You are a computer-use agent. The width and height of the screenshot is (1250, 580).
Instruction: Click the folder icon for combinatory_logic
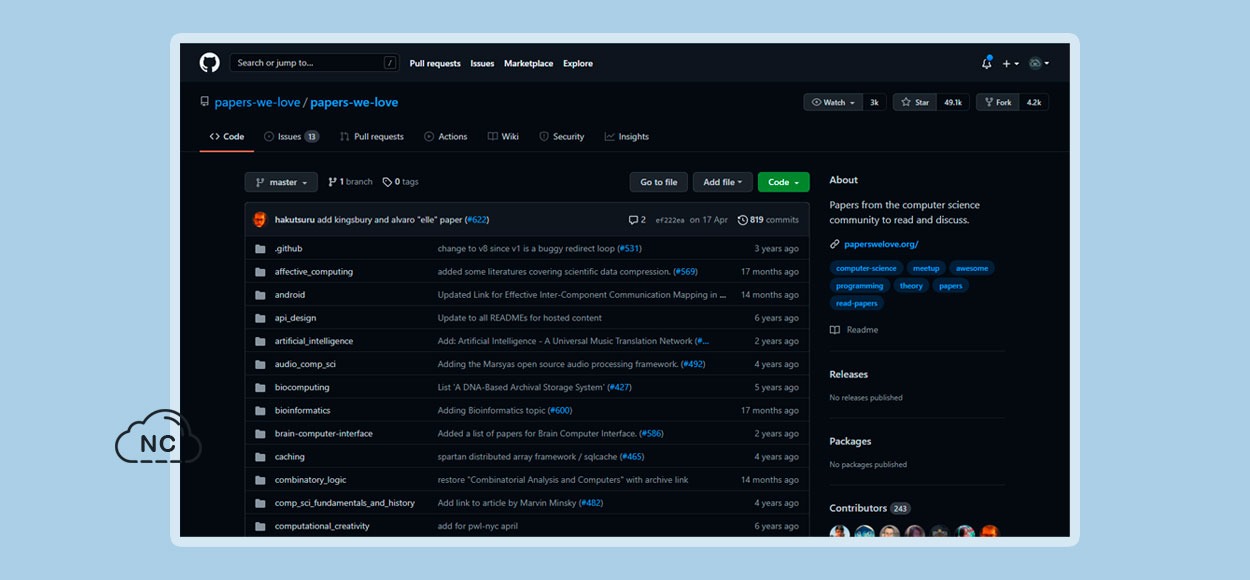(260, 480)
